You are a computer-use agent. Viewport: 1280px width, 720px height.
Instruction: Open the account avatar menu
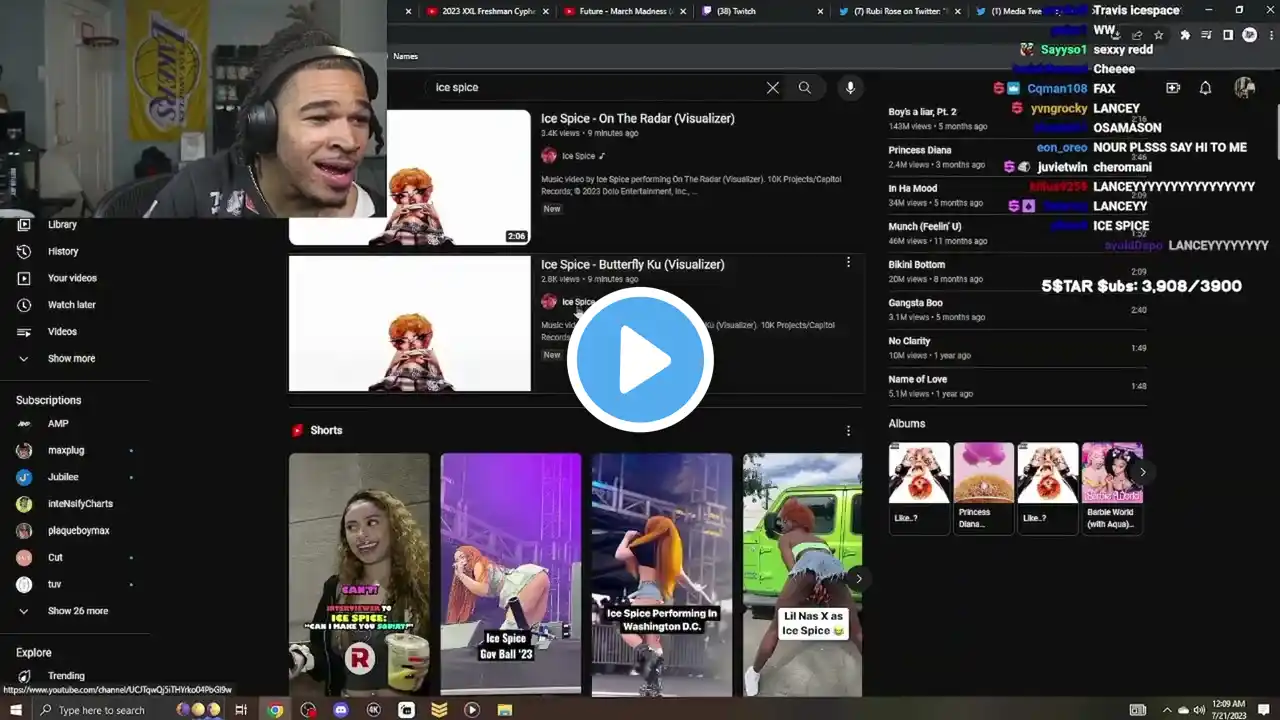pyautogui.click(x=1245, y=88)
